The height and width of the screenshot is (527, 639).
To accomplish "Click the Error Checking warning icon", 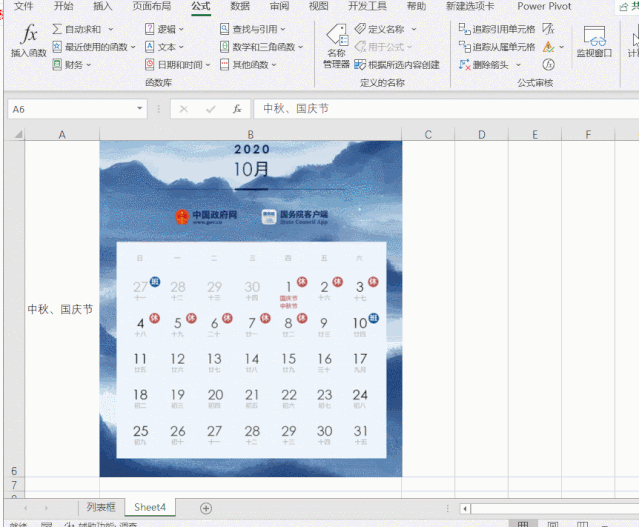I will [x=549, y=47].
